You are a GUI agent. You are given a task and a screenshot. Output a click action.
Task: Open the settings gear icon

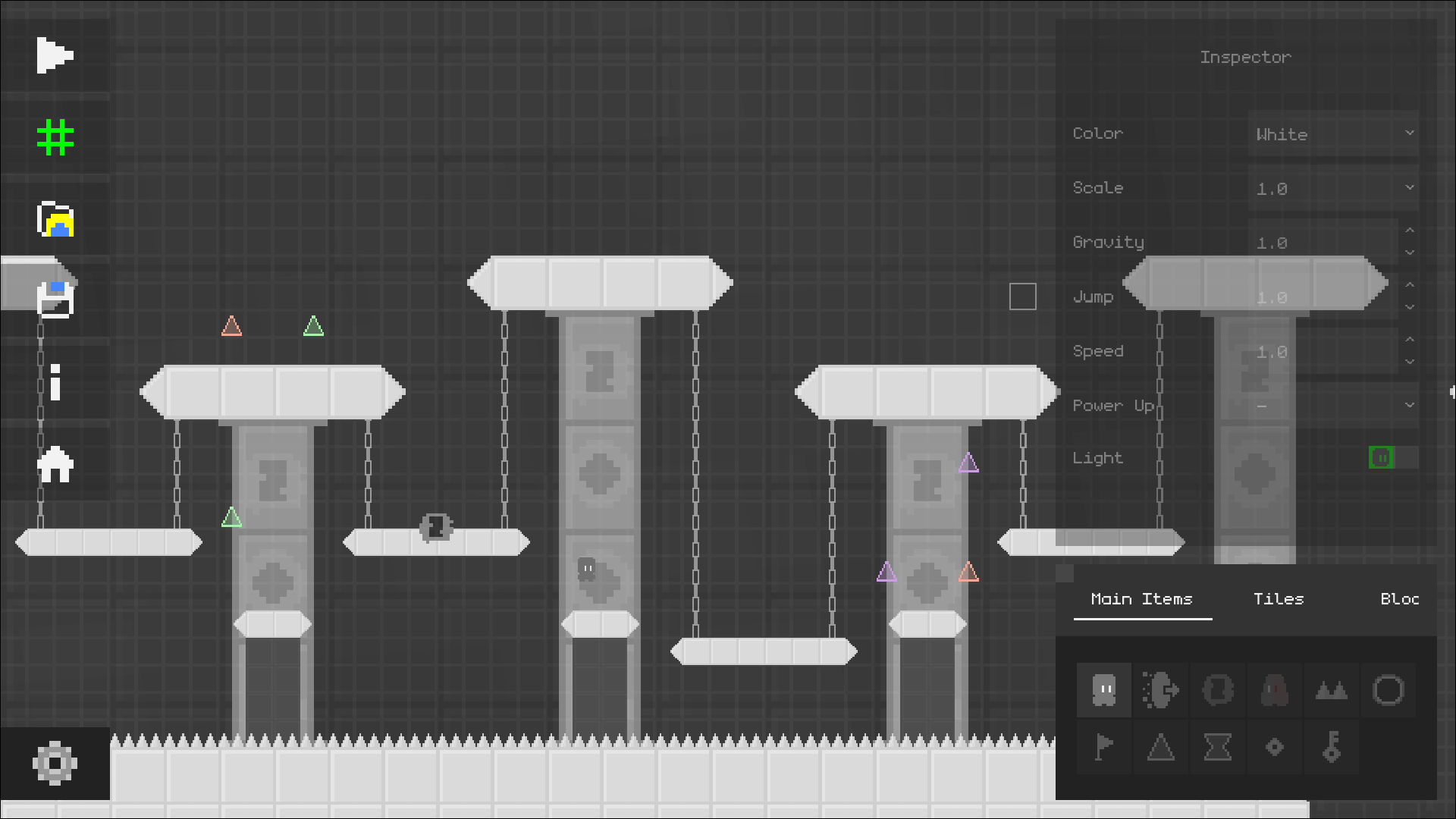pyautogui.click(x=55, y=764)
